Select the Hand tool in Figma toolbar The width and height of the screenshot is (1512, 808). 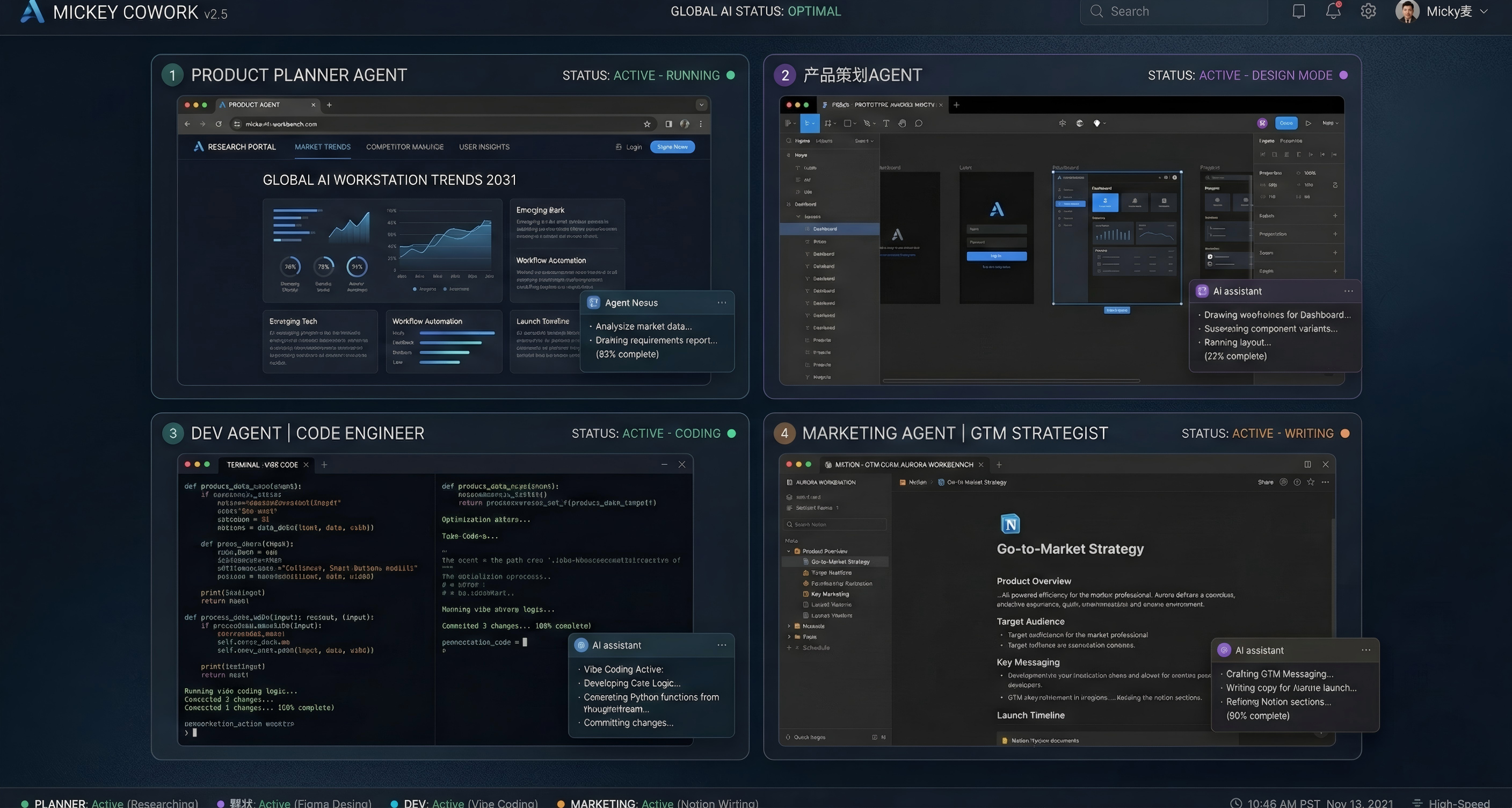point(902,124)
